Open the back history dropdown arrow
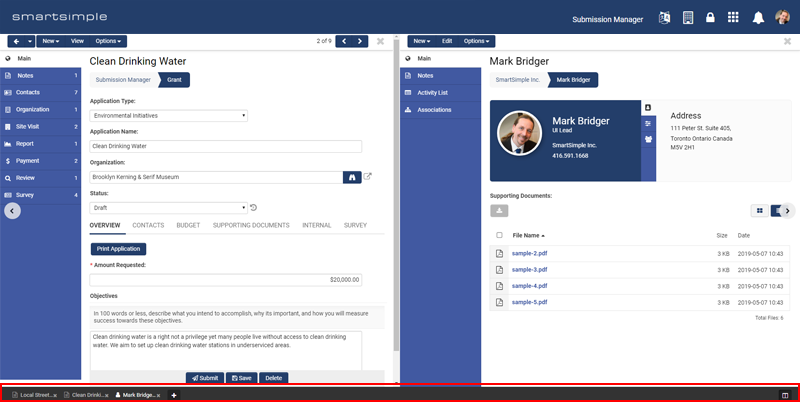Viewport: 800px width, 402px height. click(x=30, y=41)
